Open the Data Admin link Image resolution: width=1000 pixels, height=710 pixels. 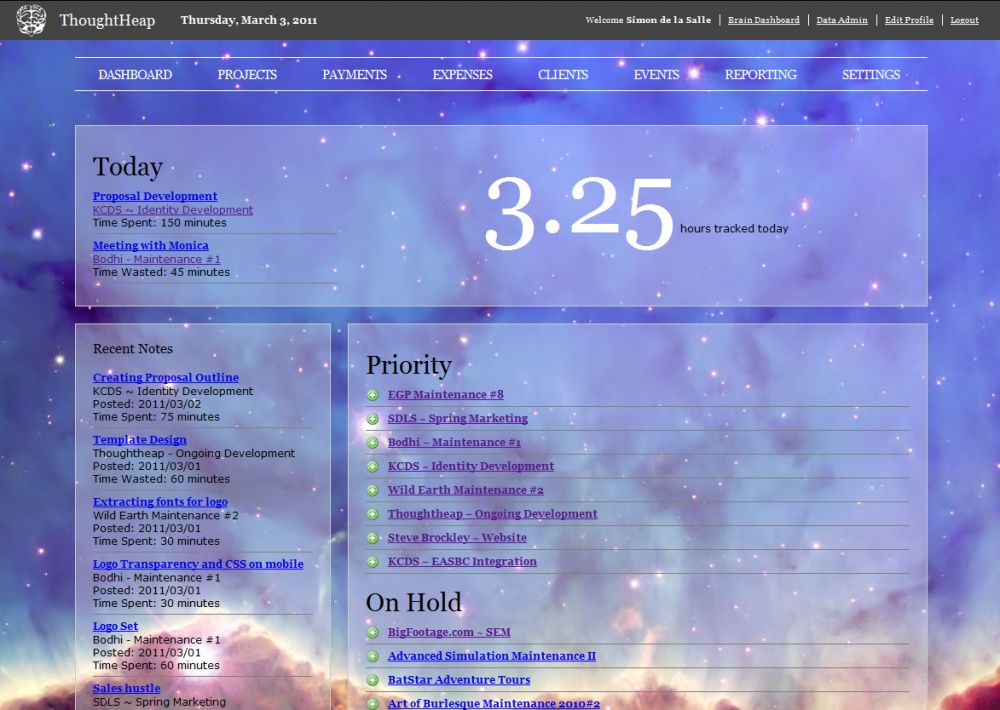tap(842, 20)
